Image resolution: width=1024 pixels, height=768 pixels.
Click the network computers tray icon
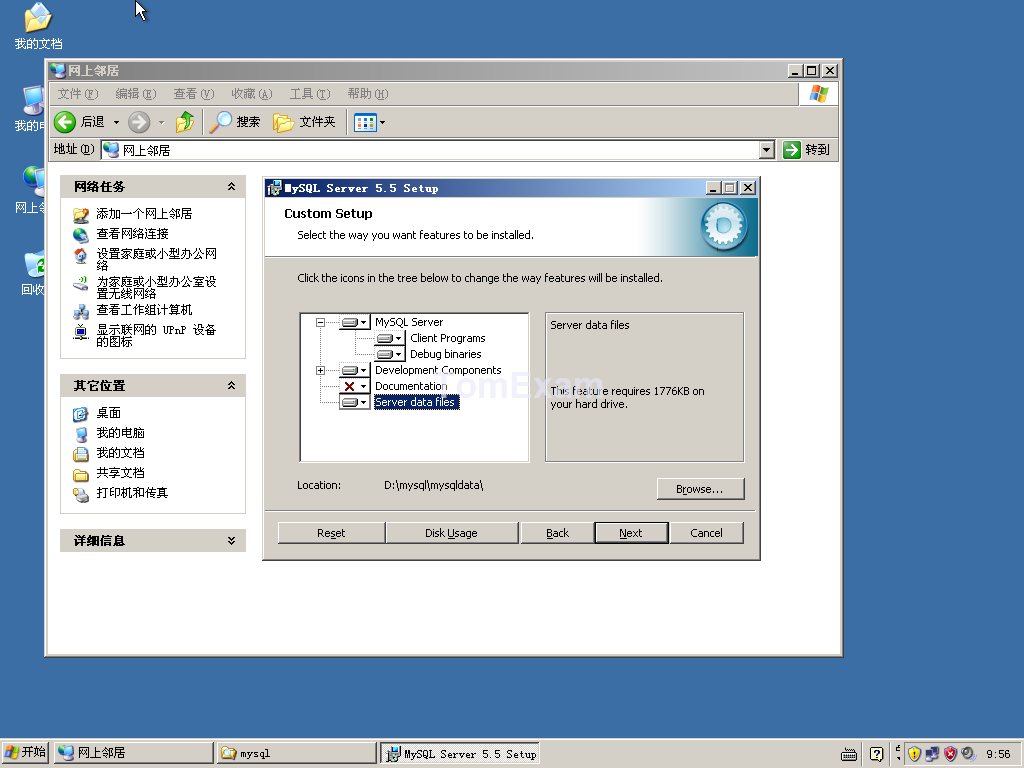pyautogui.click(x=932, y=754)
